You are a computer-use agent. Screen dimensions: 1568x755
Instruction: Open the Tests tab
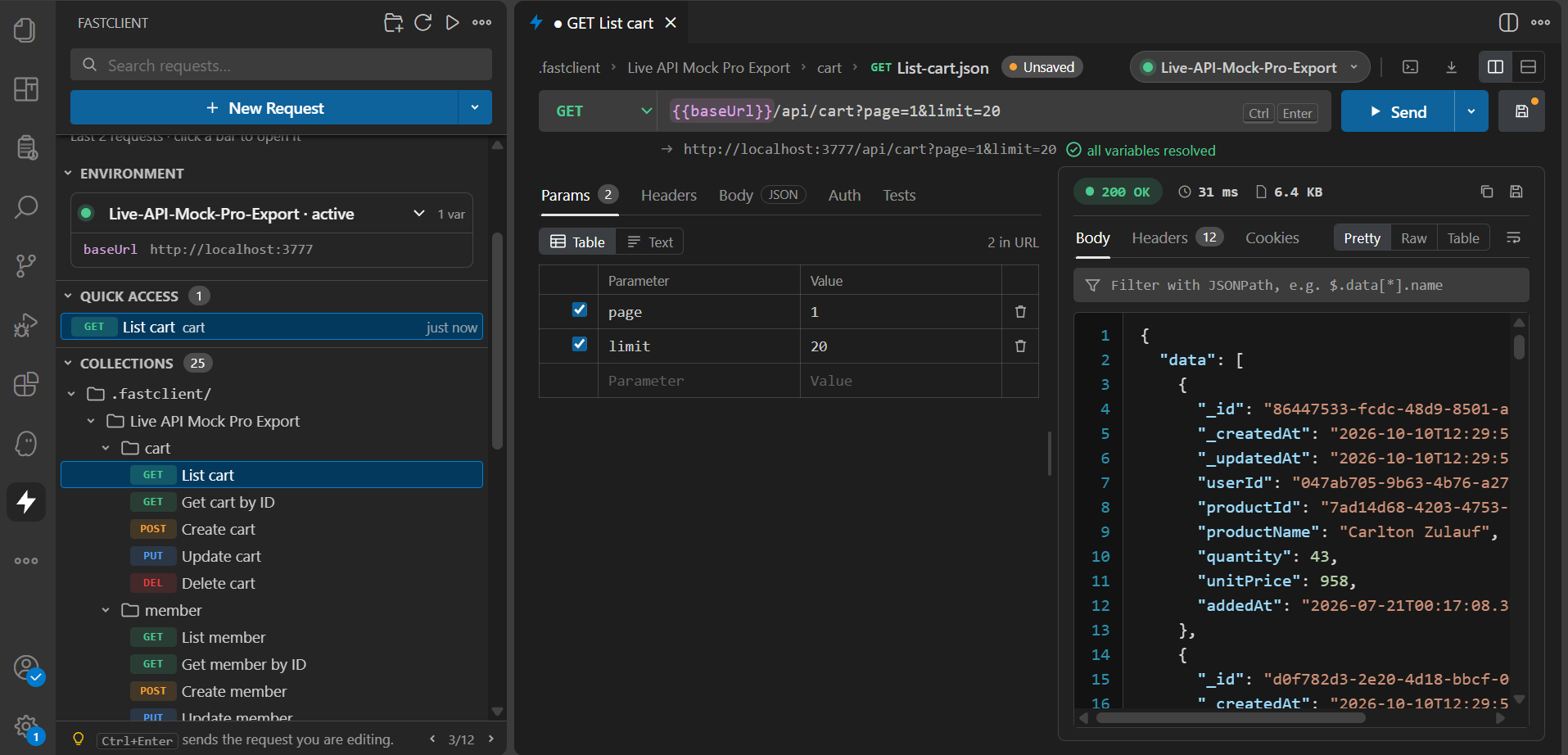(x=899, y=195)
